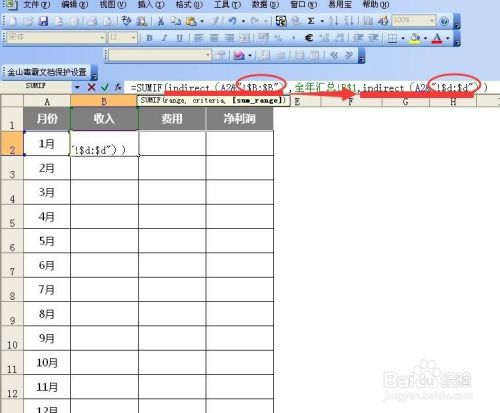Open the Chart Wizard icon

pyautogui.click(x=368, y=21)
